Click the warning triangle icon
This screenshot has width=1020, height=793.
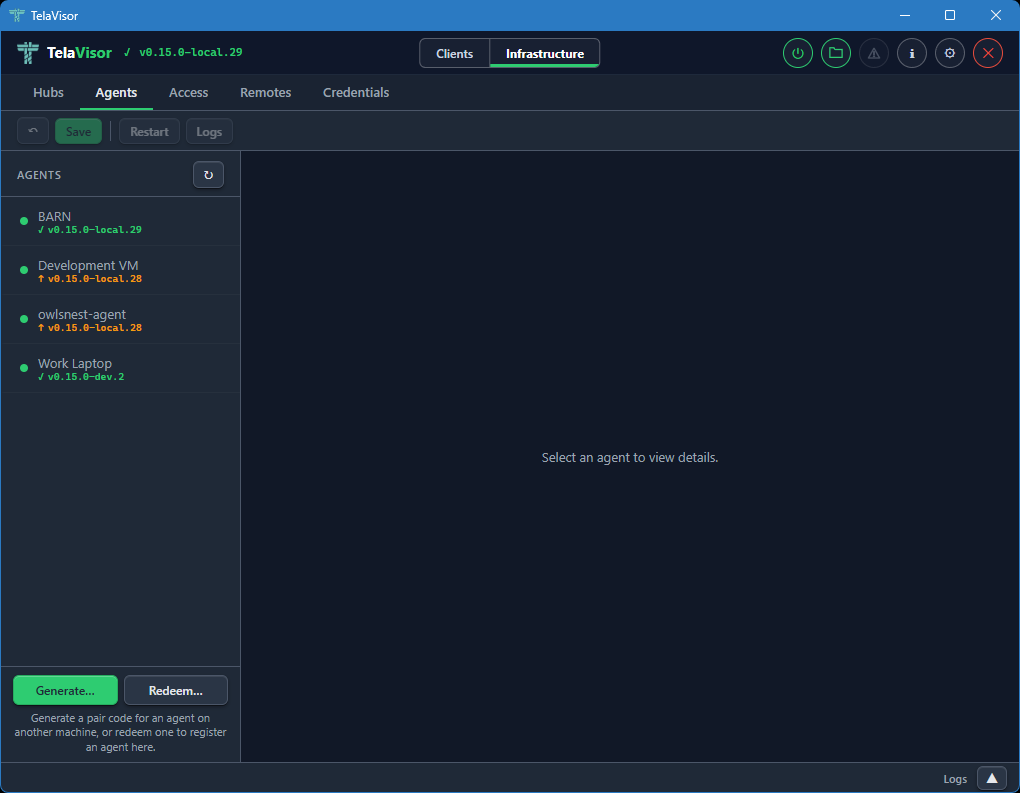pos(874,53)
